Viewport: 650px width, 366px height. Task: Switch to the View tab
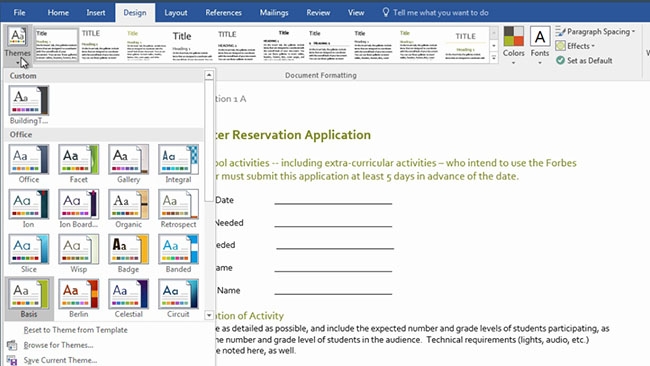click(x=356, y=12)
